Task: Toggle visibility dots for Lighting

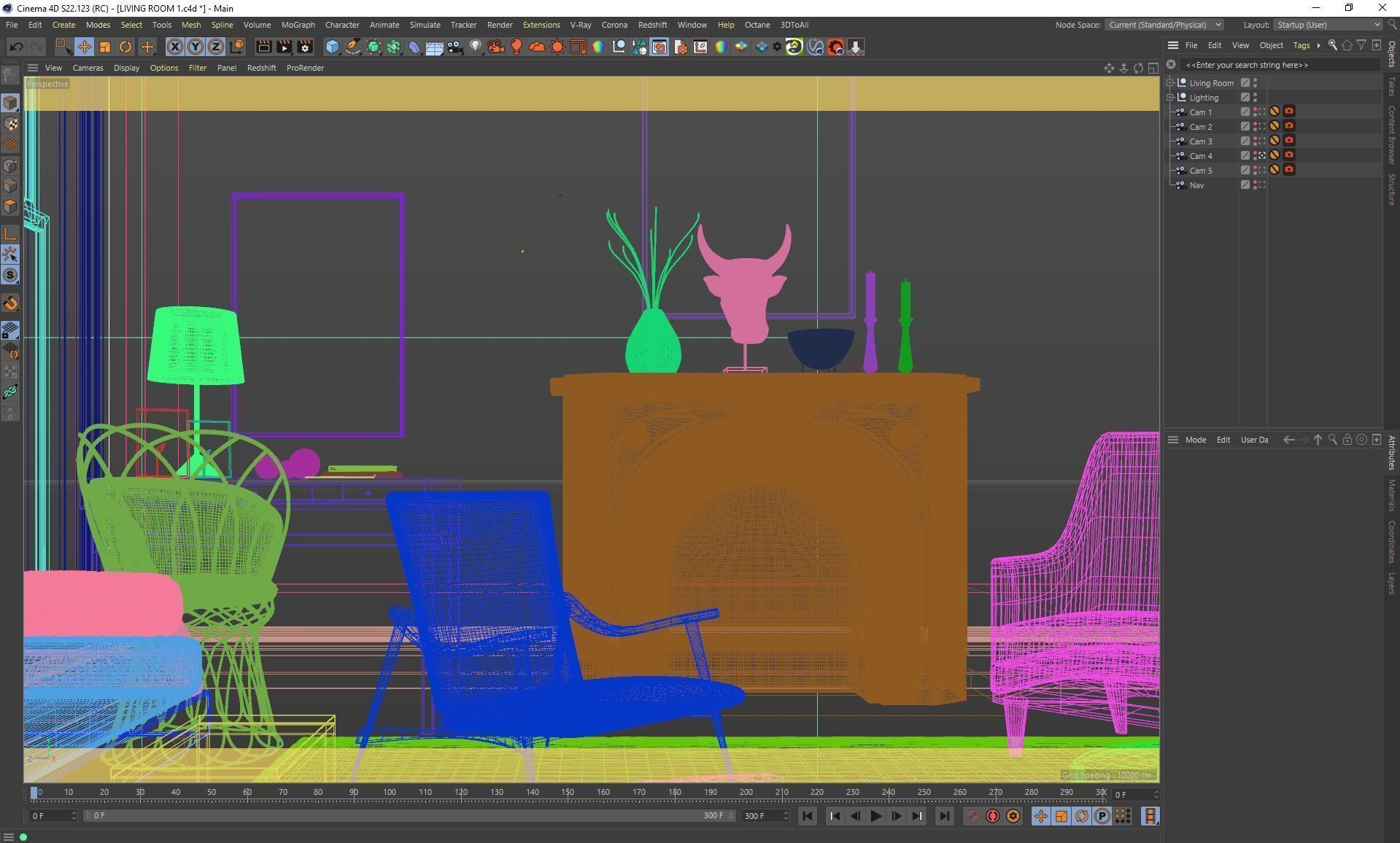Action: coord(1255,98)
